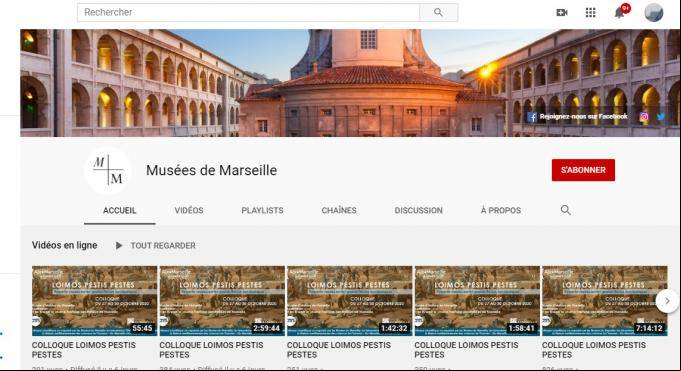Subscribe with the S'ABONNER button
Image resolution: width=681 pixels, height=371 pixels.
(583, 170)
